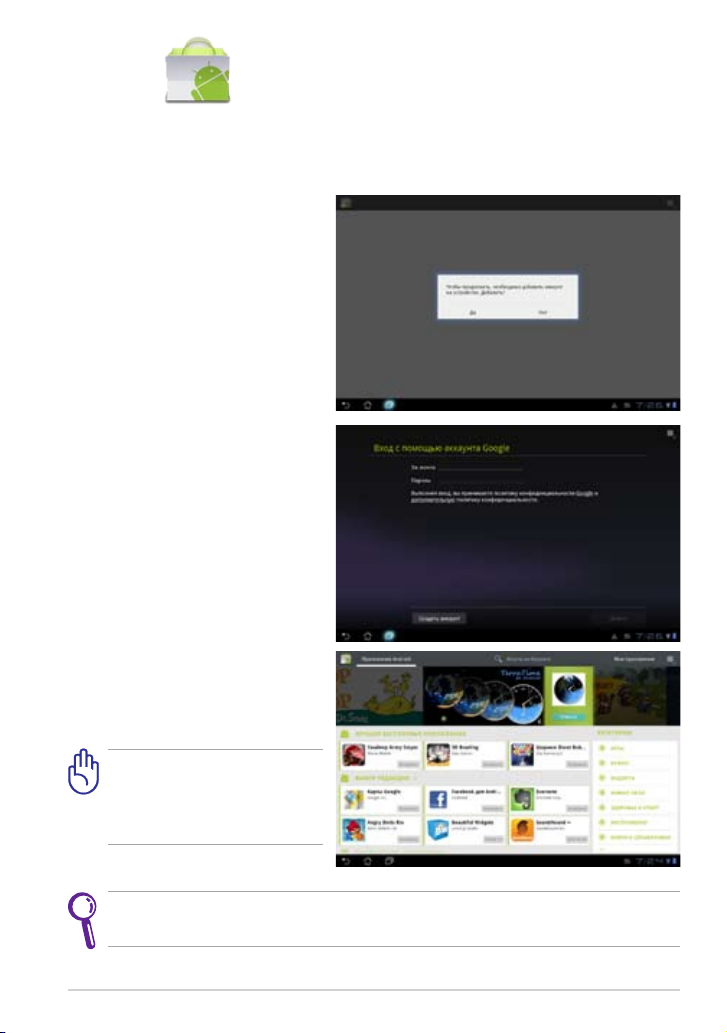The width and height of the screenshot is (727, 1033).
Task: Tap recent apps icon on Market screen navbar
Action: click(x=389, y=861)
